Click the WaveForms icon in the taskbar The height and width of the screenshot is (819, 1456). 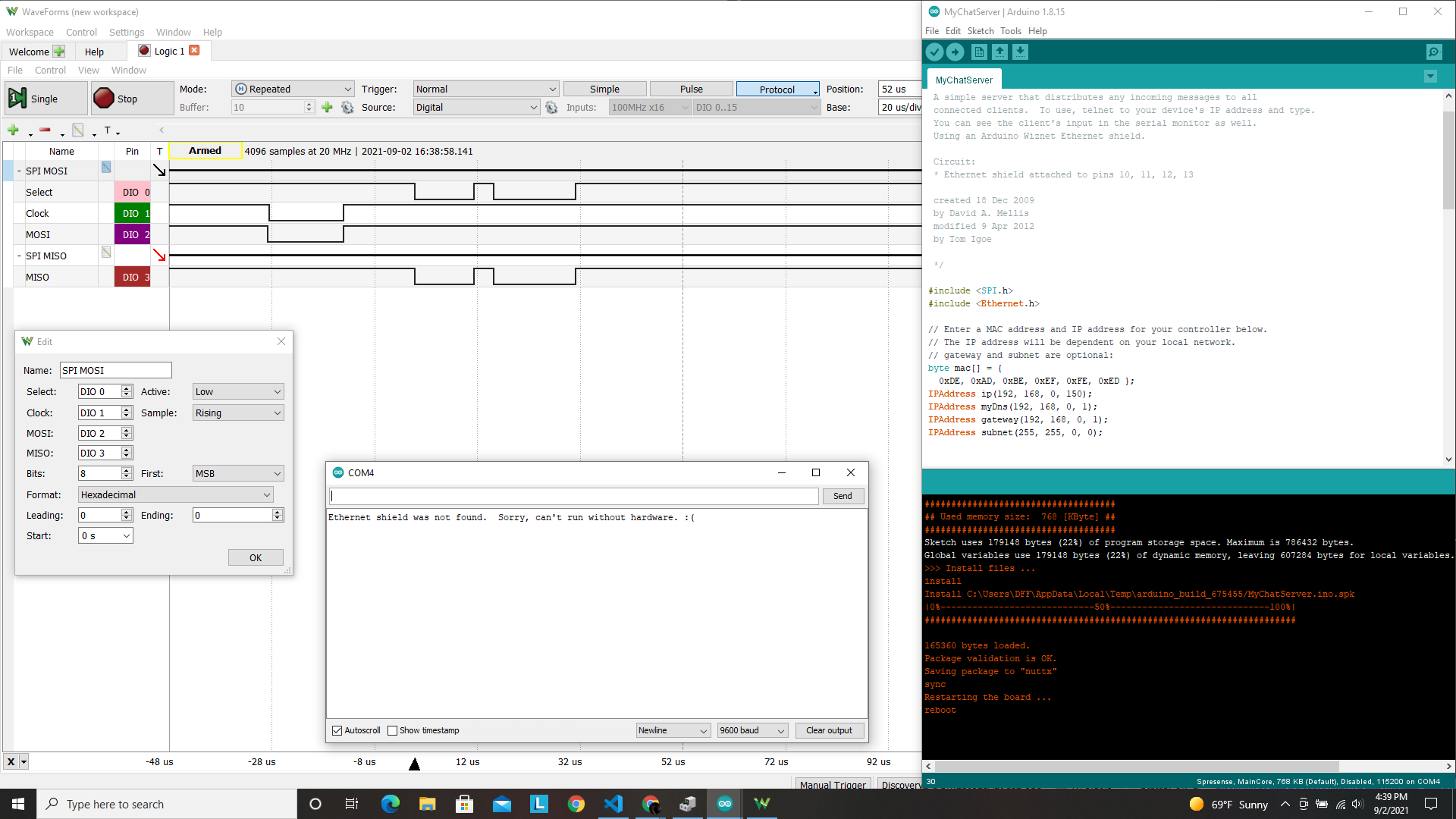(x=762, y=804)
